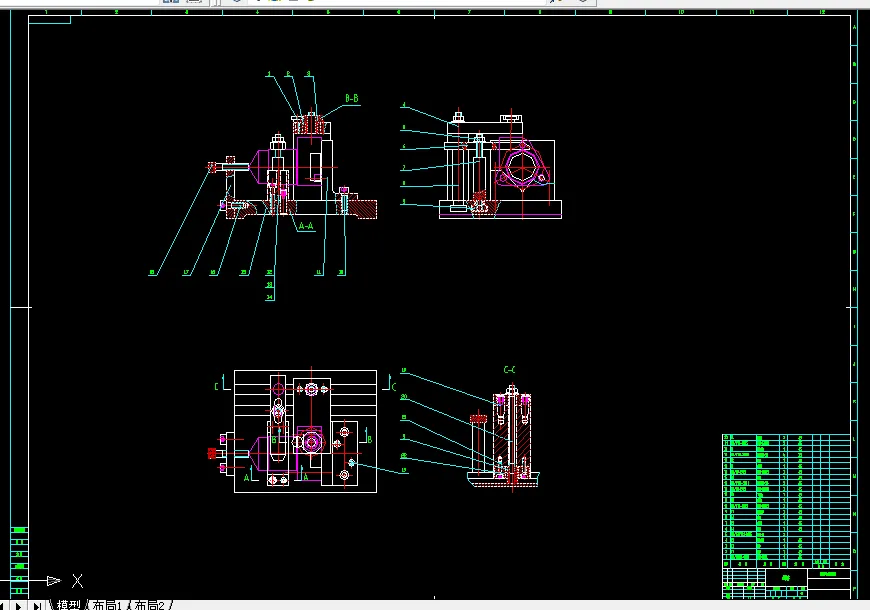Select the B-B section label
The image size is (870, 610).
(352, 98)
